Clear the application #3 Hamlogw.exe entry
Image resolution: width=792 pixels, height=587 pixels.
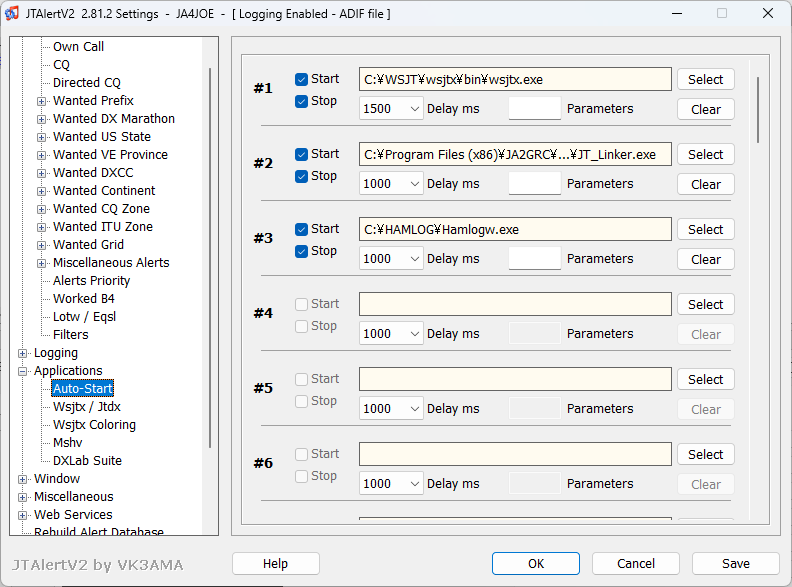click(705, 259)
